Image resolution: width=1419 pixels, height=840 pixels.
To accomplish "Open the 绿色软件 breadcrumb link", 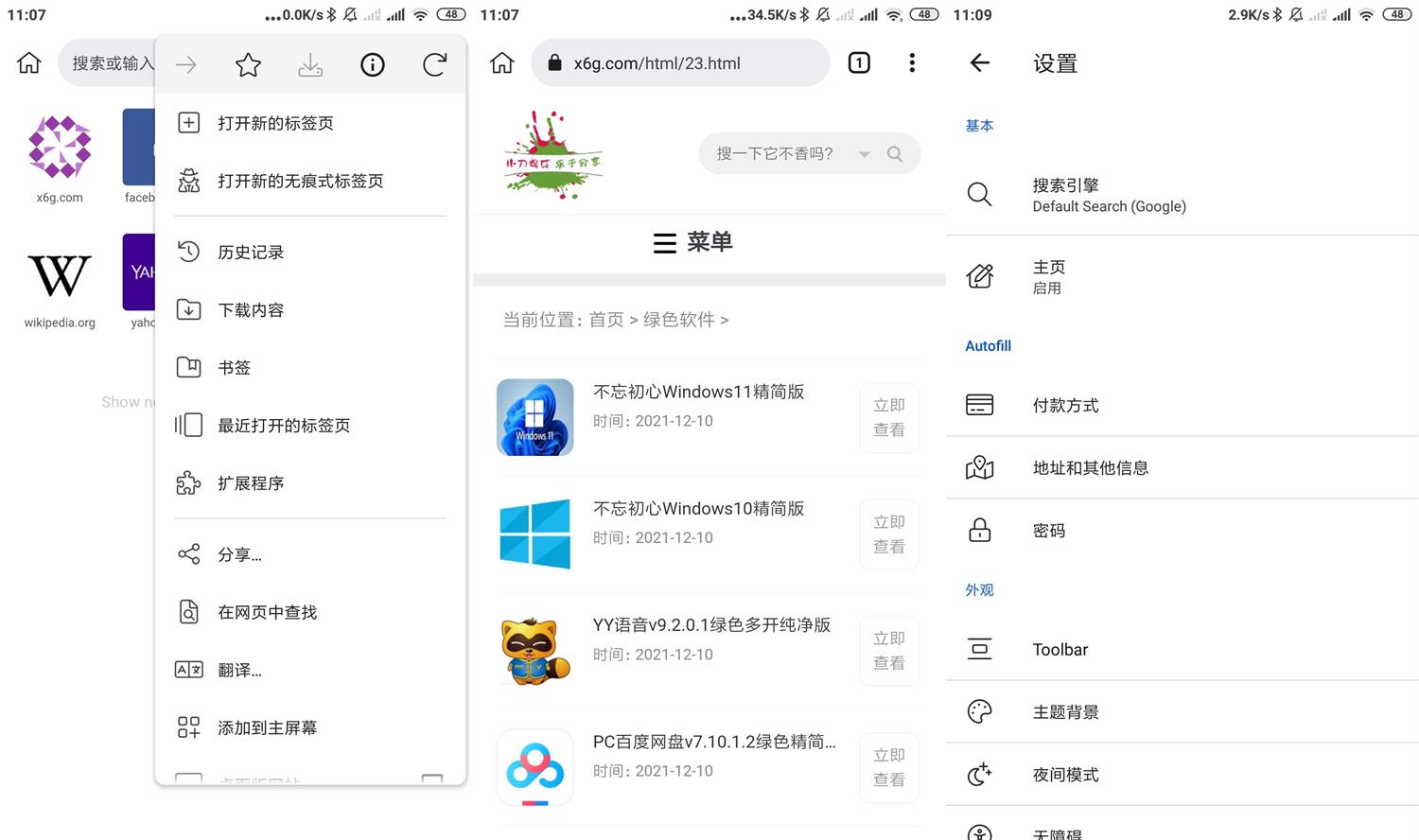I will point(678,320).
